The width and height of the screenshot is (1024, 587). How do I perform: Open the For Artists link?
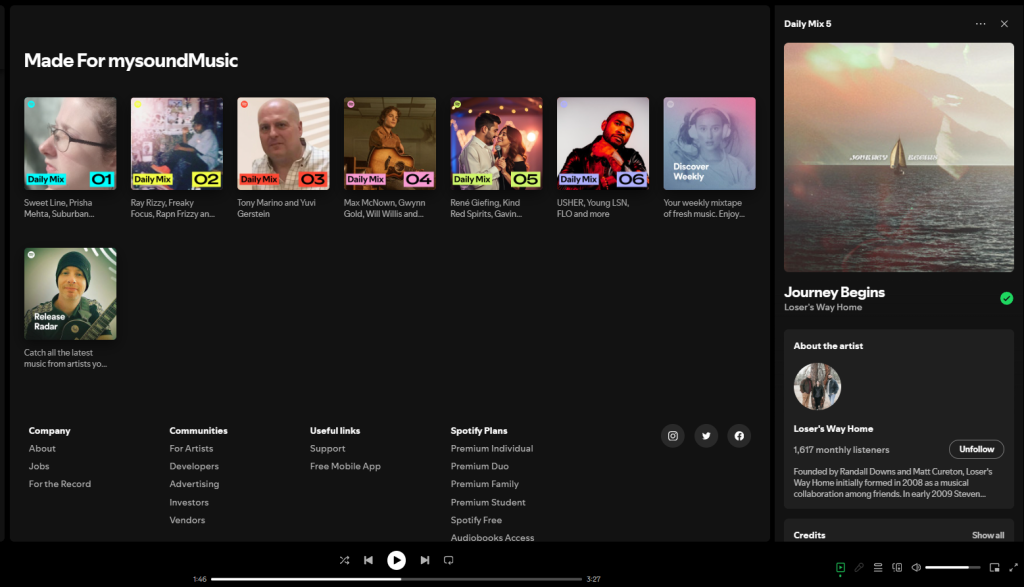tap(191, 449)
